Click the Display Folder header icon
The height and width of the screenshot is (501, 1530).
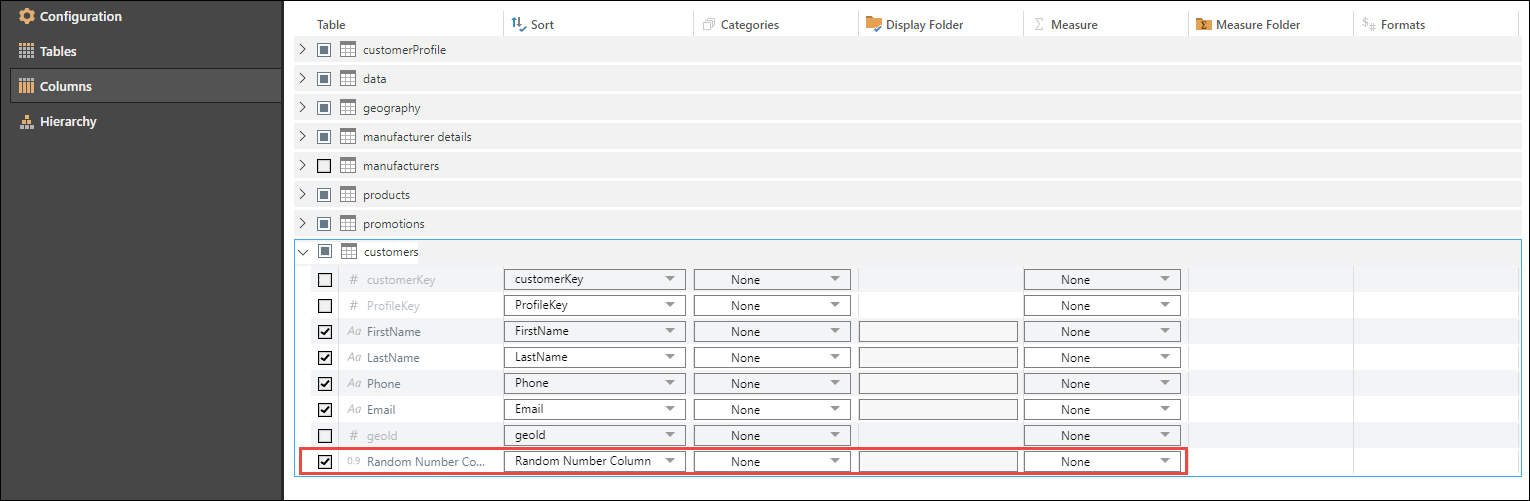tap(873, 24)
